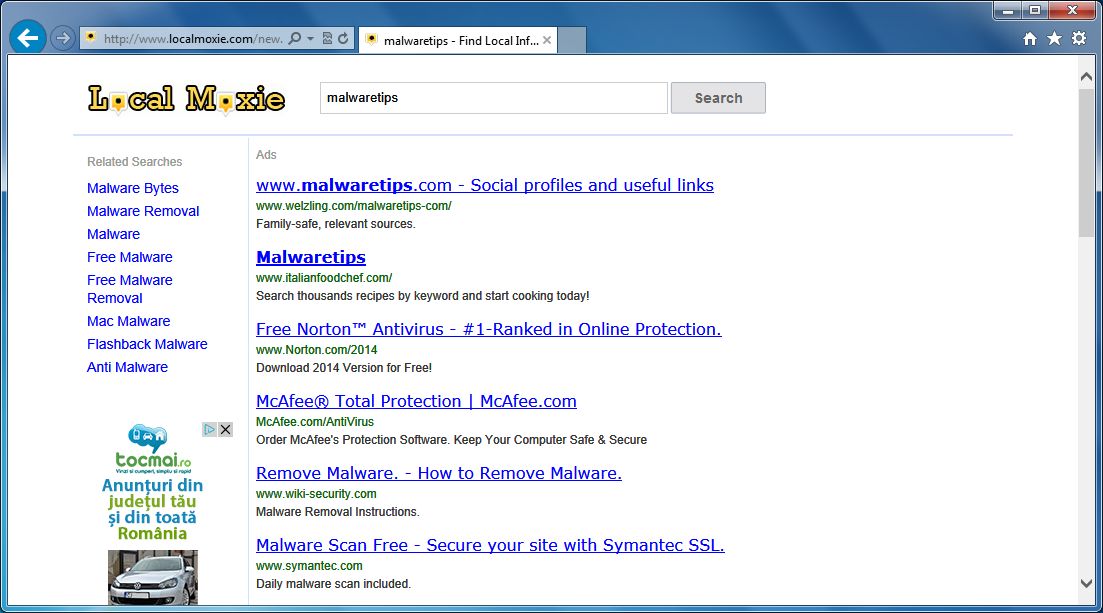The image size is (1103, 613).
Task: Click 'Family-safe, relevant sources.' description
Action: [x=336, y=224]
